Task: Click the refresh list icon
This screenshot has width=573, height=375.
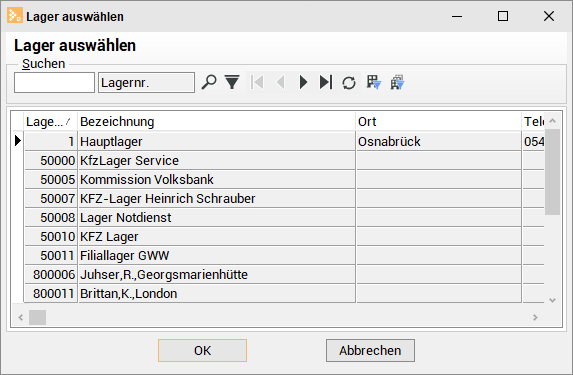Action: pyautogui.click(x=349, y=83)
